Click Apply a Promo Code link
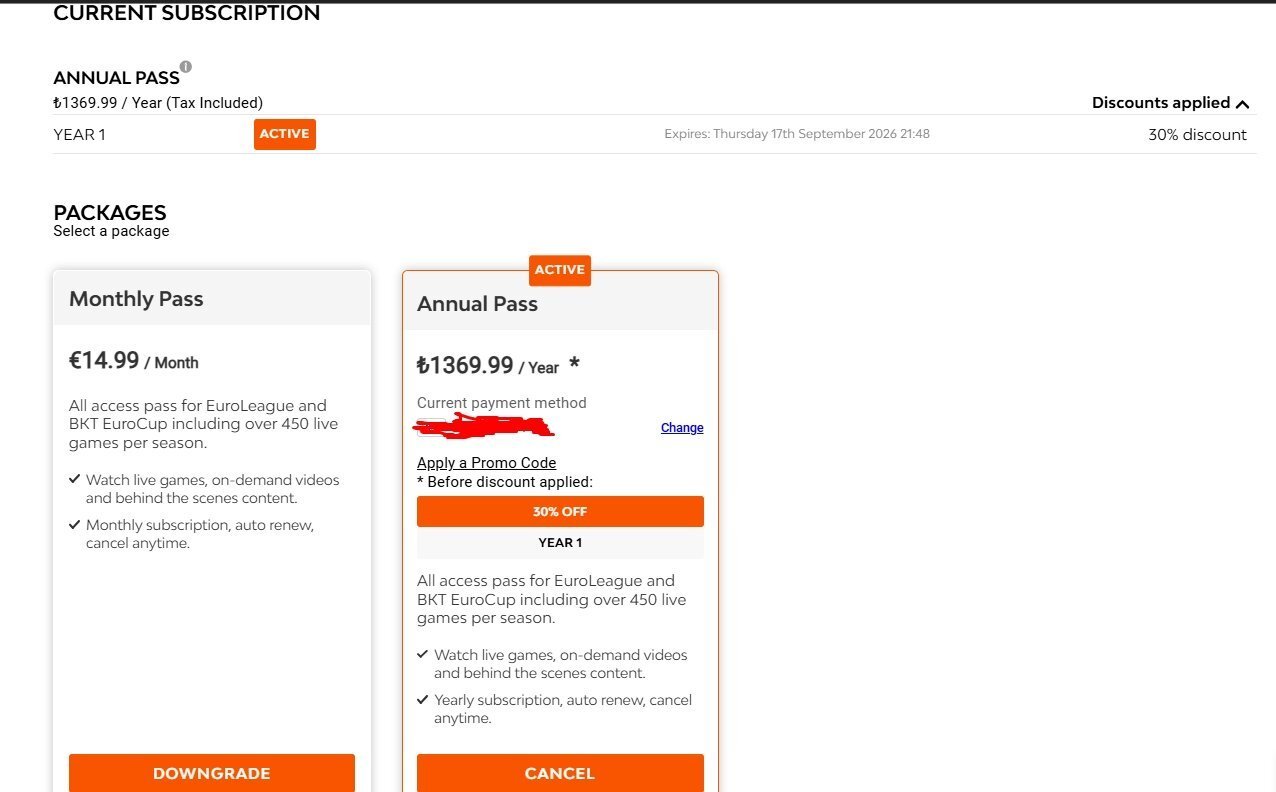Viewport: 1276px width, 792px height. 486,463
